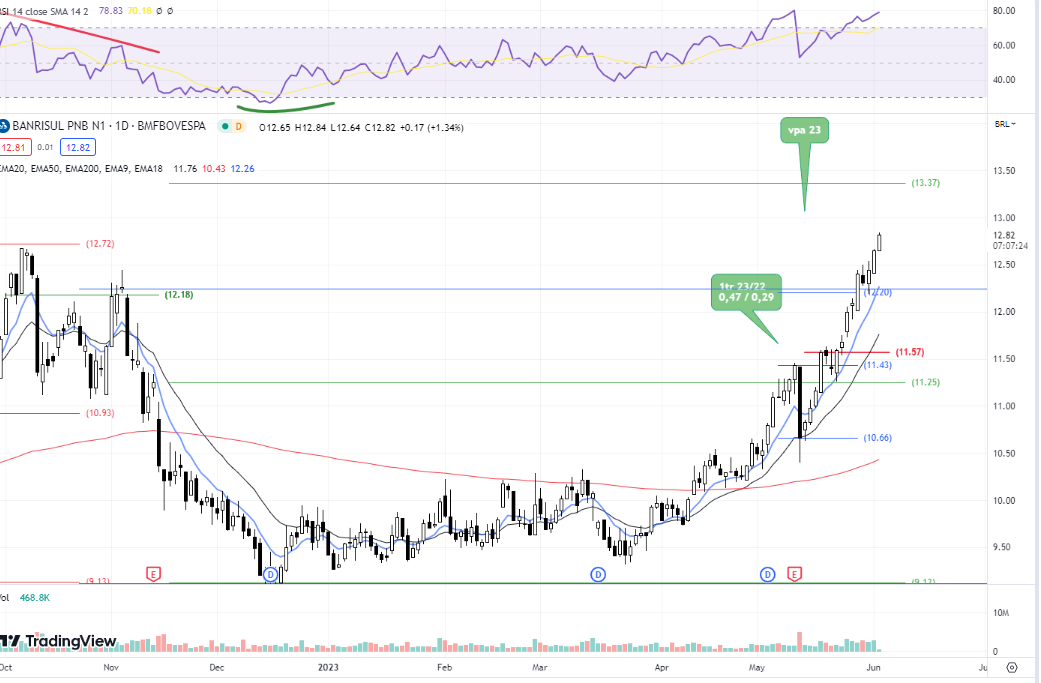
Task: Click the Apr label on time axis
Action: pos(661,667)
